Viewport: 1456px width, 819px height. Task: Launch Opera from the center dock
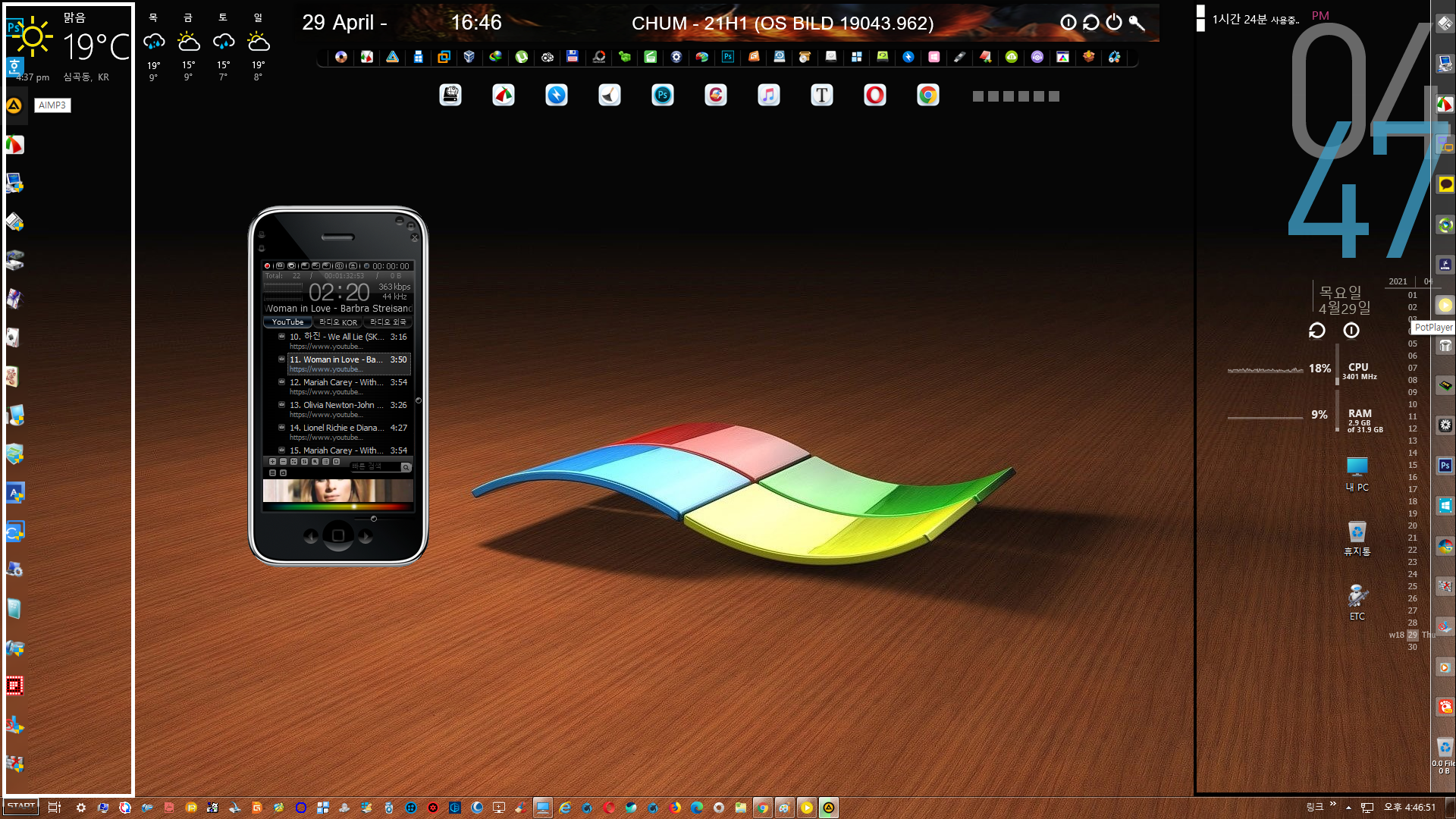pos(875,95)
